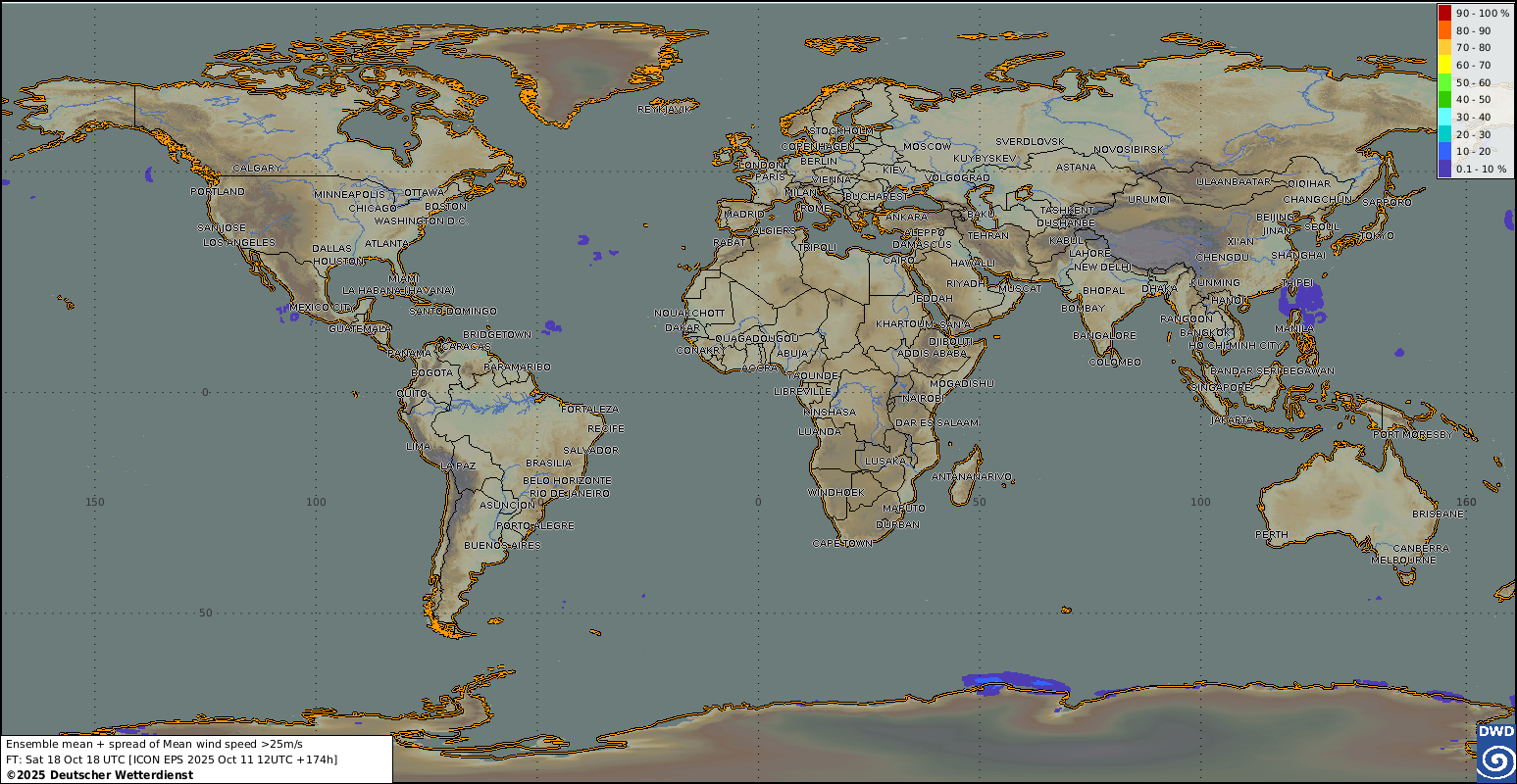The image size is (1517, 784).
Task: Click the PERTH label in Australia
Action: pos(1272,534)
